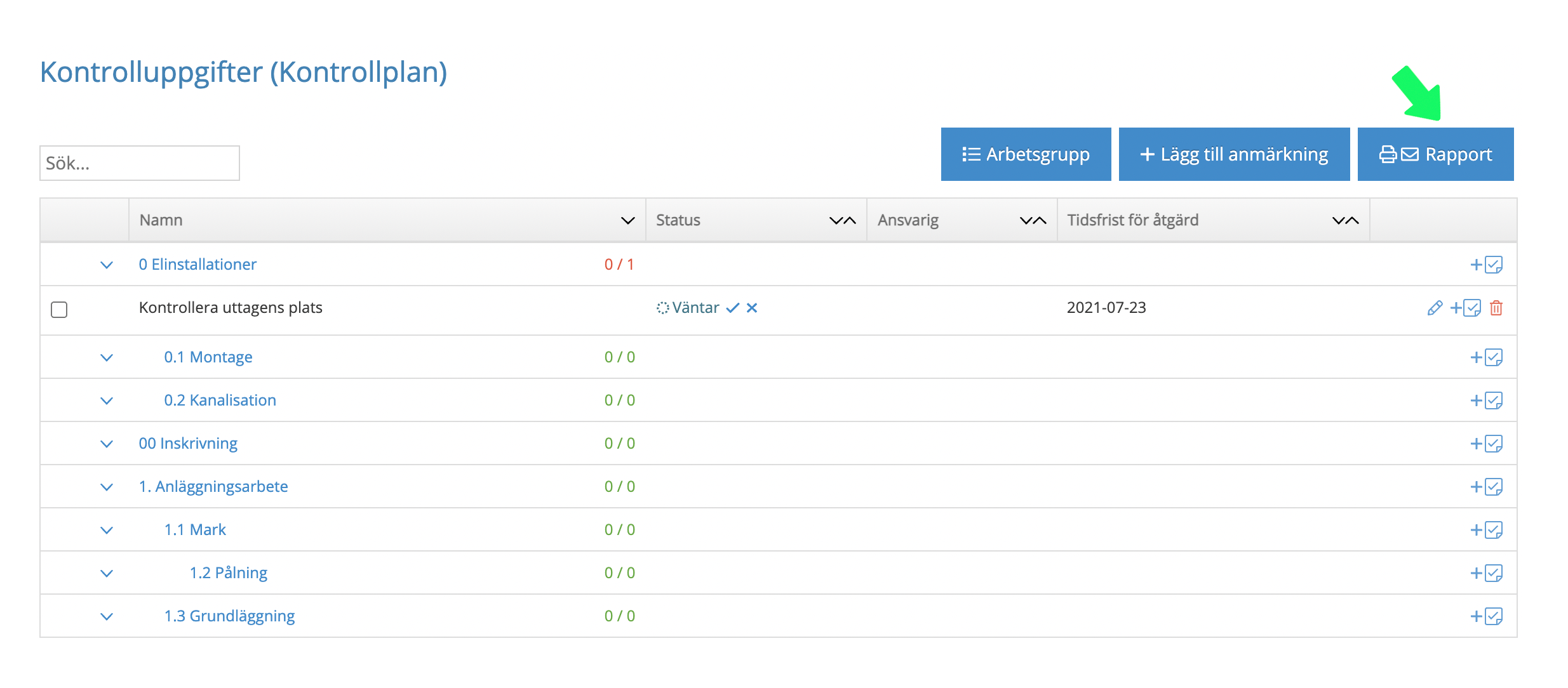Open the Namn column dropdown arrow
Viewport: 1568px width, 688px height.
[627, 220]
